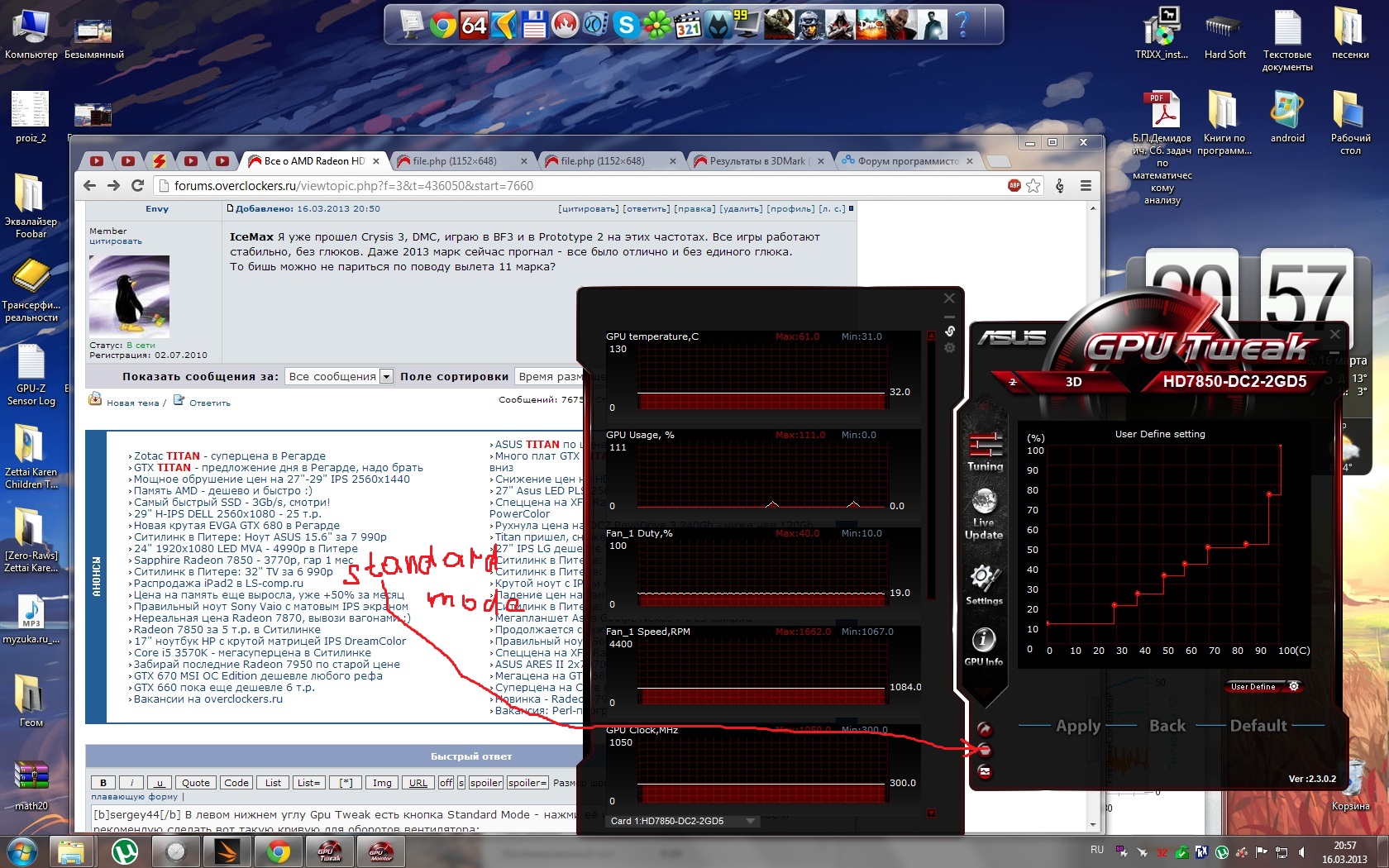Screen dimensions: 1389x868
Task: Select the fan curve point at 68°C
Action: click(x=1208, y=547)
